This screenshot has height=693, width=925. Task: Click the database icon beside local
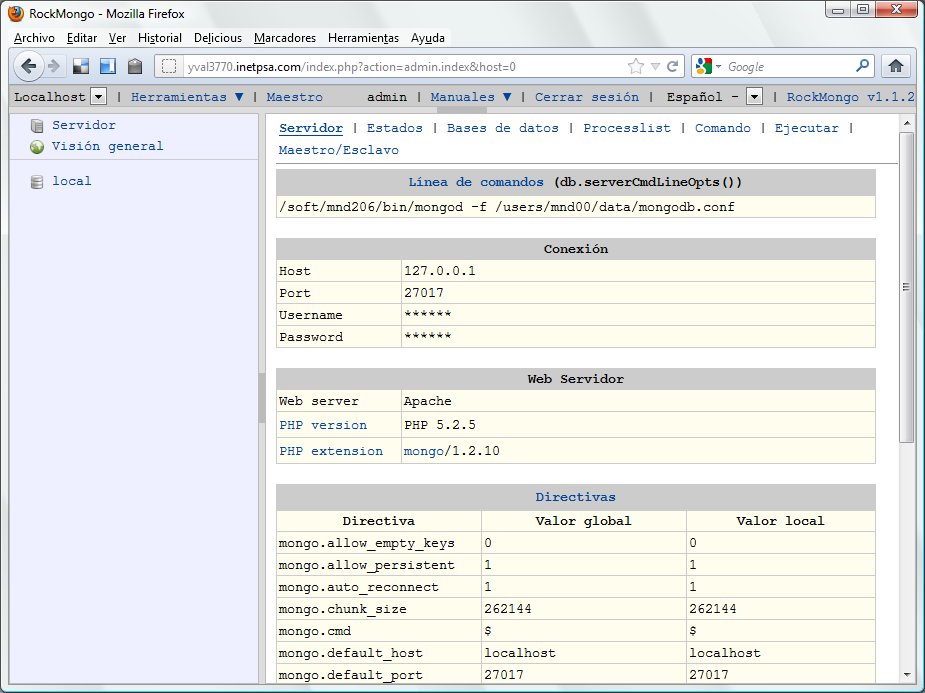coord(37,182)
